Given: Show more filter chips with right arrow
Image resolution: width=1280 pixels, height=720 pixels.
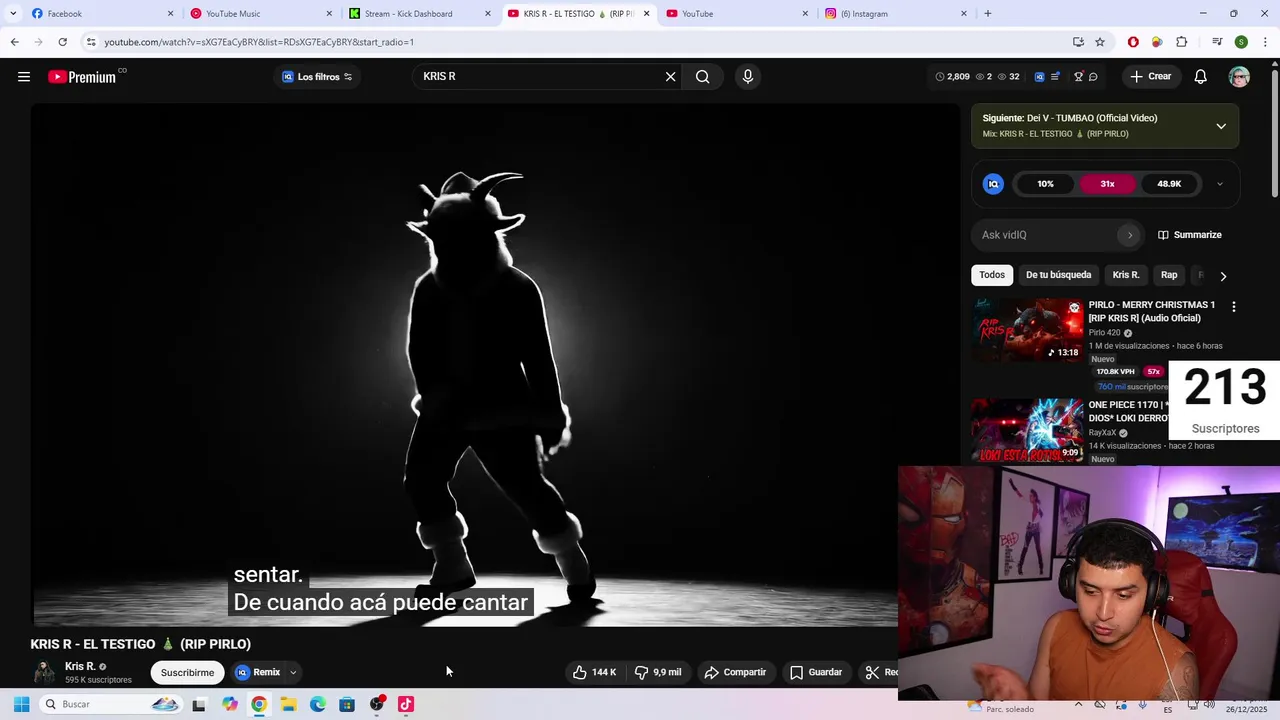Looking at the screenshot, I should [1223, 276].
